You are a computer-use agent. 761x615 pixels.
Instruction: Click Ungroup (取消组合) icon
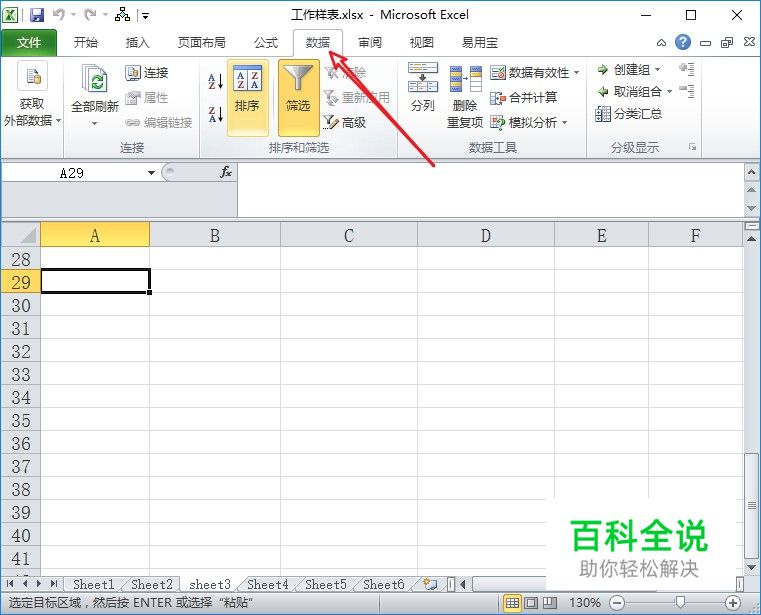(x=603, y=92)
